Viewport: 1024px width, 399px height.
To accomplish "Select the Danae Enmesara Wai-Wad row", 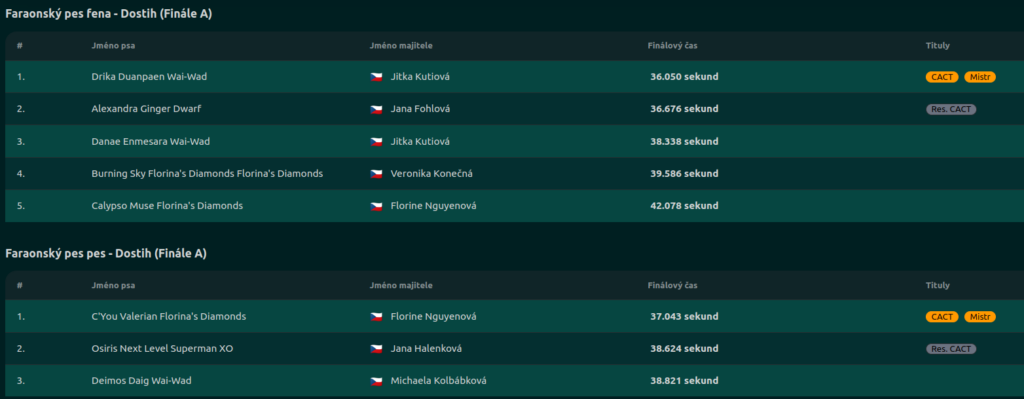I will pyautogui.click(x=515, y=141).
